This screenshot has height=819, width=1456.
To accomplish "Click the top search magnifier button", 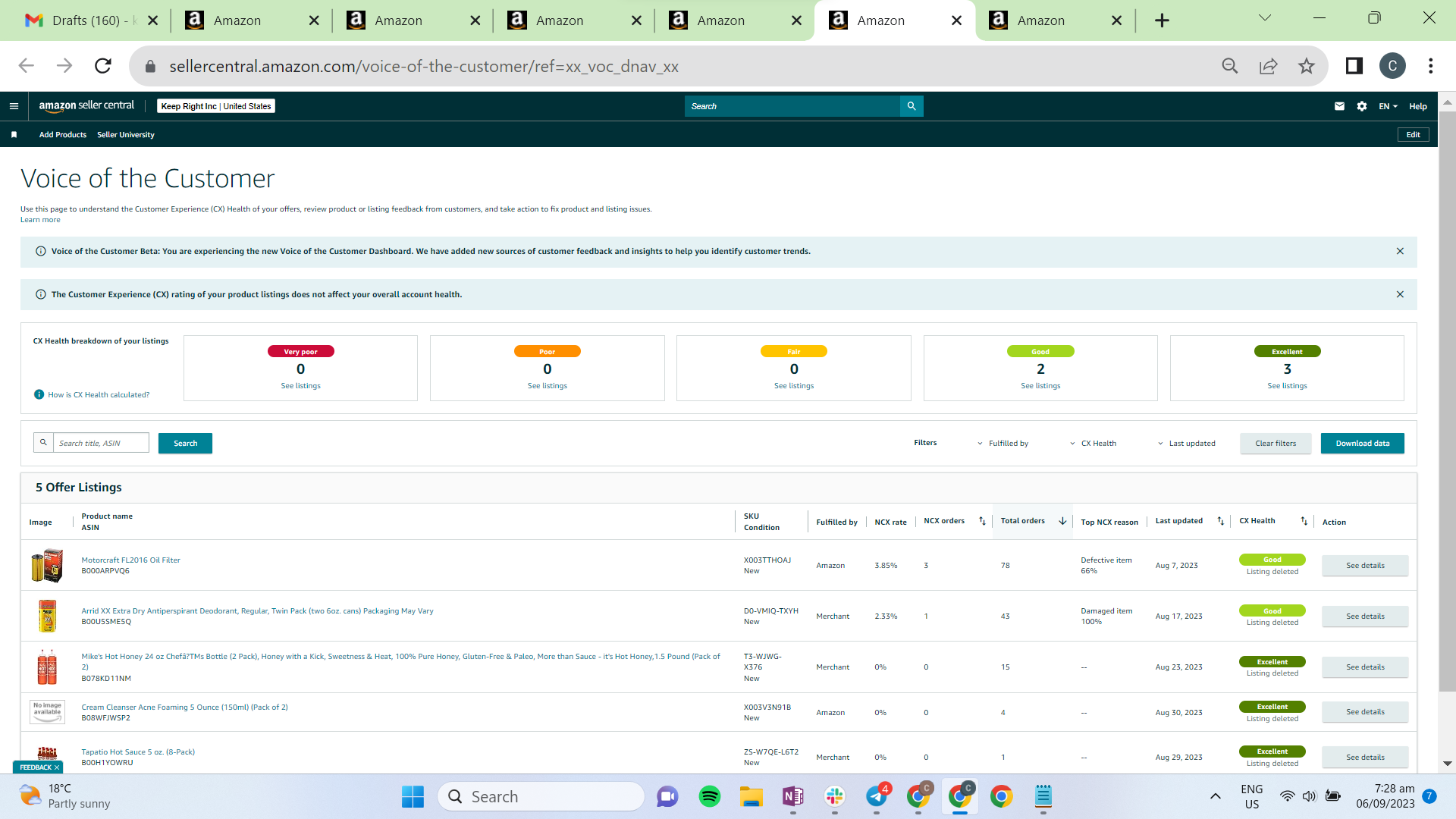I will pyautogui.click(x=912, y=106).
